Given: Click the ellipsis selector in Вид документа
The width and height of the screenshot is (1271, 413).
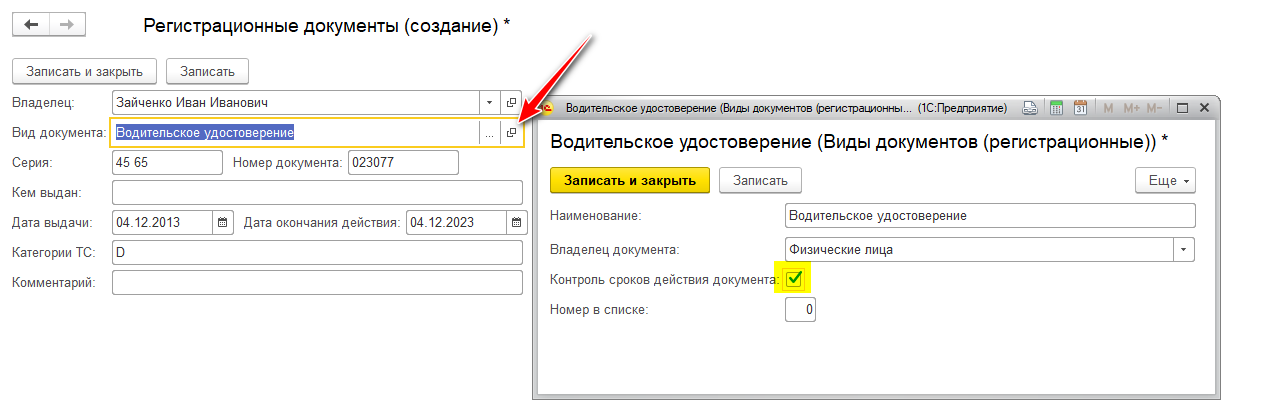Looking at the screenshot, I should pyautogui.click(x=489, y=133).
